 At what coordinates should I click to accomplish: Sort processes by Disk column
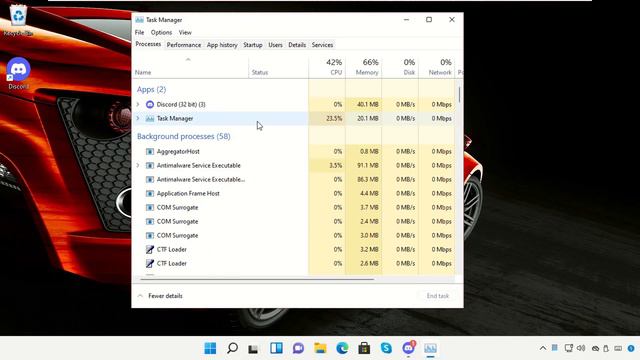[400, 68]
